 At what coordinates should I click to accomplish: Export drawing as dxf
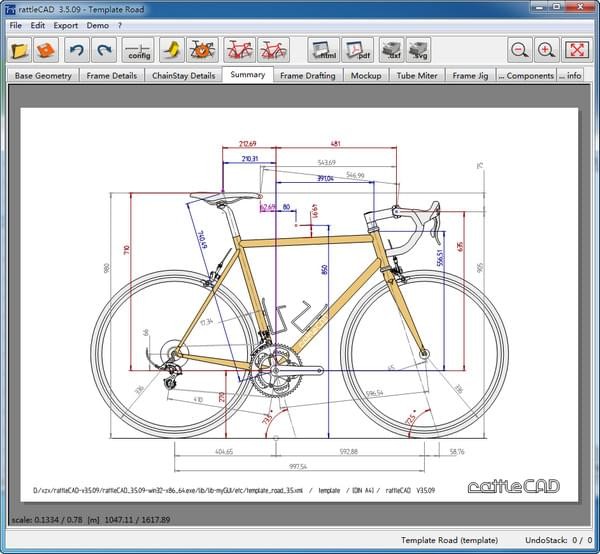pos(392,49)
